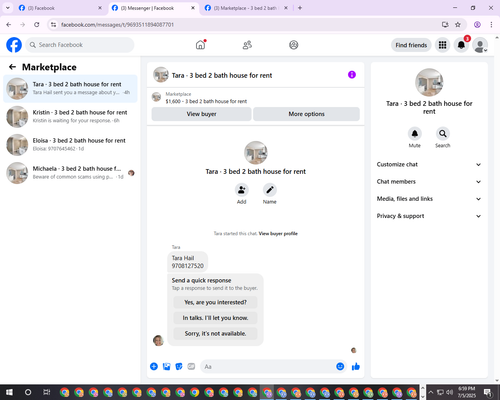The image size is (500, 400).
Task: Go back from Marketplace chats
Action: (12, 67)
